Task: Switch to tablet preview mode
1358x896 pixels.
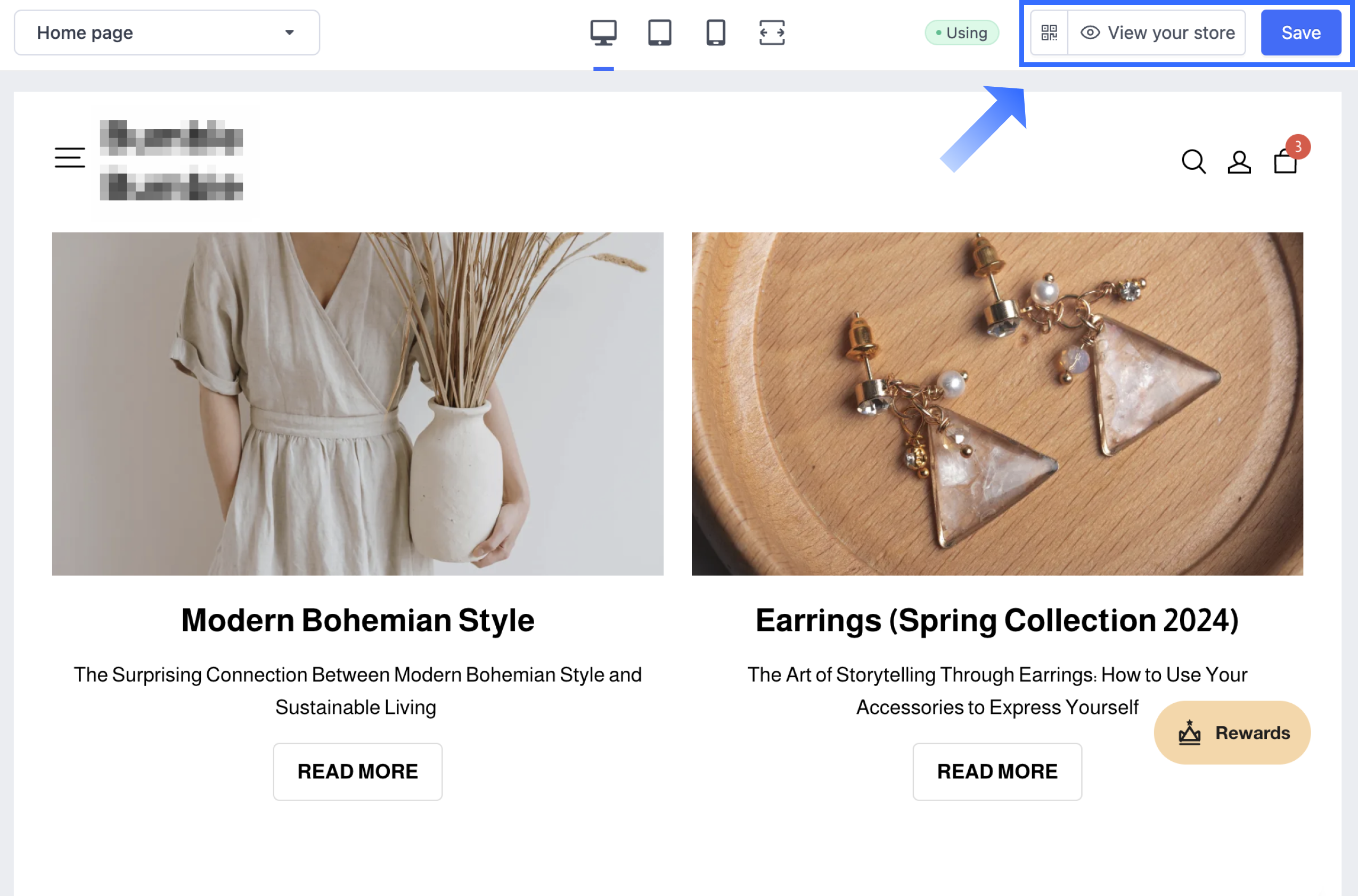Action: point(659,32)
